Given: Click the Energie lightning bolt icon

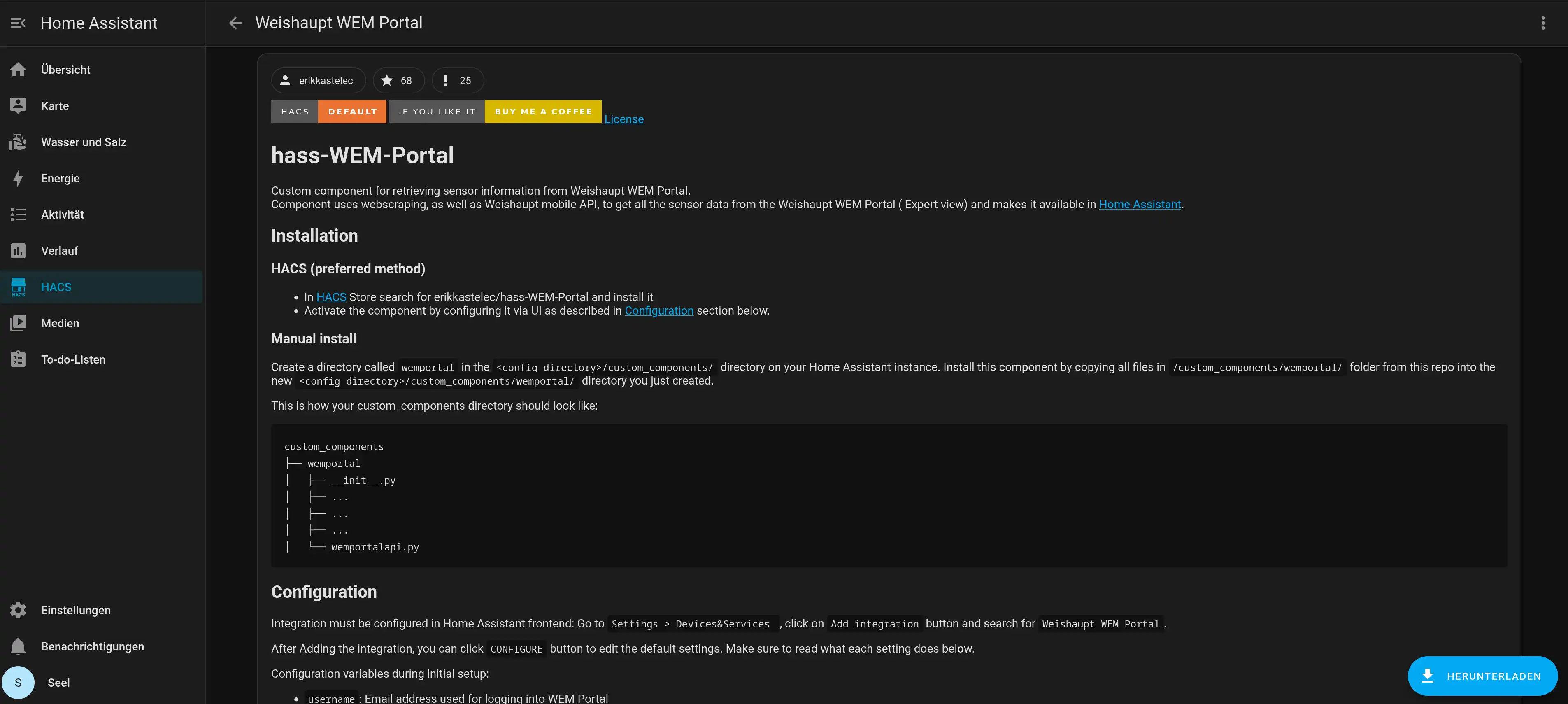Looking at the screenshot, I should pyautogui.click(x=18, y=178).
